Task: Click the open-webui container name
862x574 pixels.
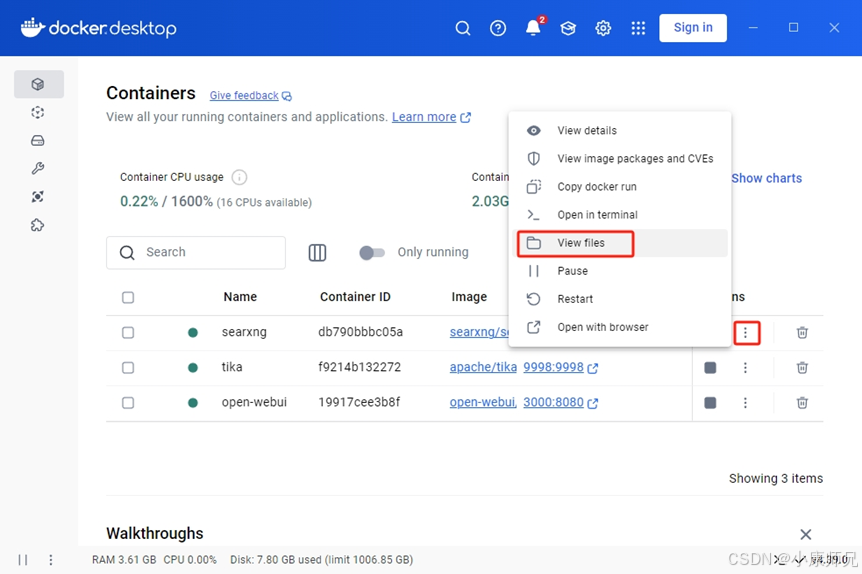Action: point(254,402)
